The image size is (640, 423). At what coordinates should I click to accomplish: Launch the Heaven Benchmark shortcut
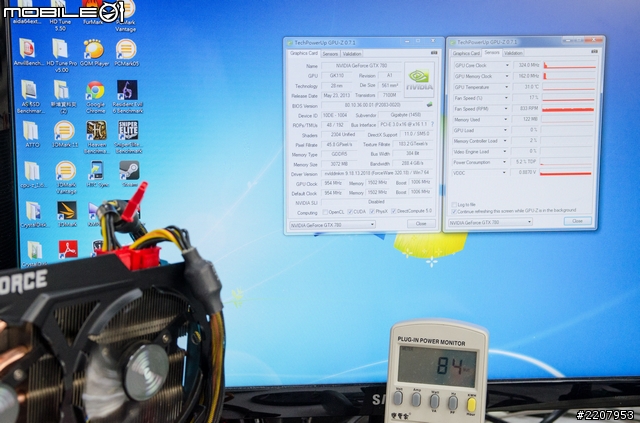pos(97,137)
